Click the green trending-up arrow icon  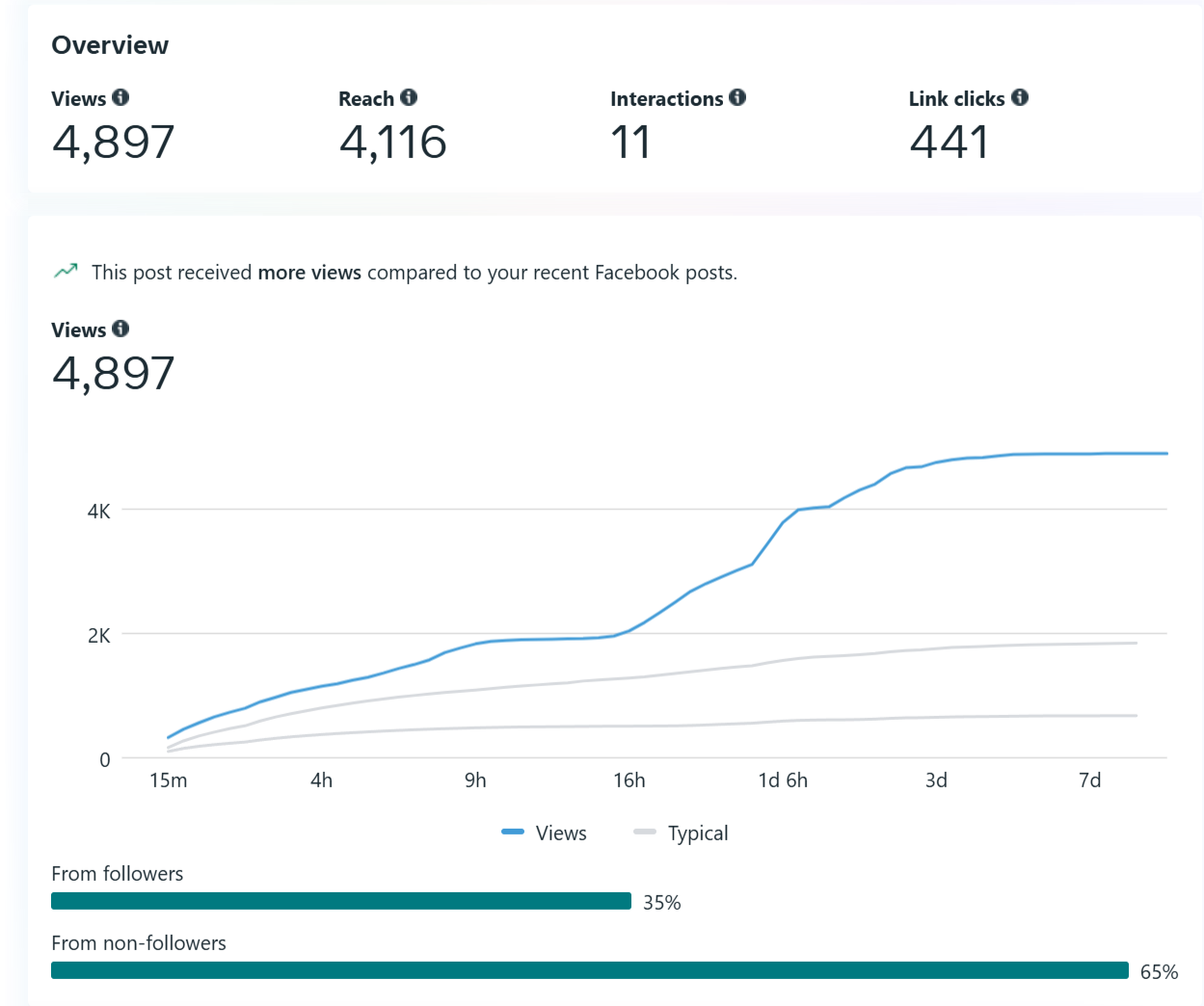(66, 271)
